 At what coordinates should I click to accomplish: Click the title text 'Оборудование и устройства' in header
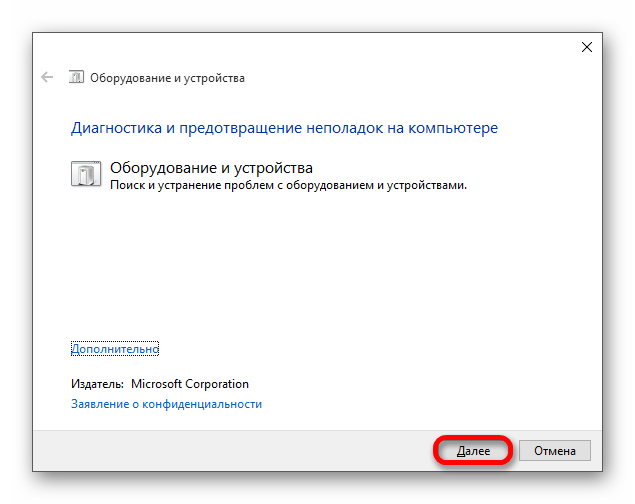click(x=167, y=78)
